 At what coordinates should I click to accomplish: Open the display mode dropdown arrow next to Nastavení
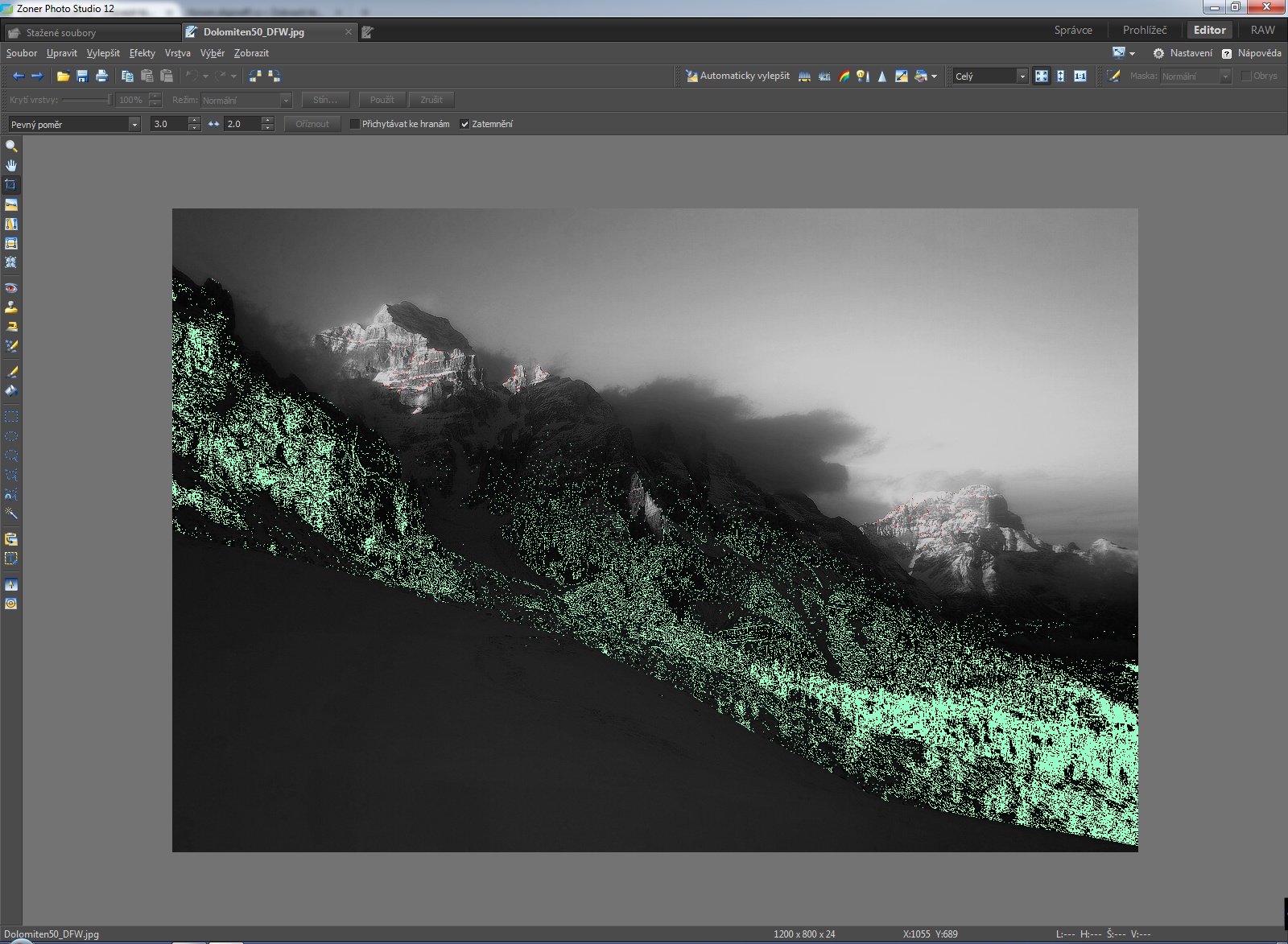pyautogui.click(x=1132, y=54)
